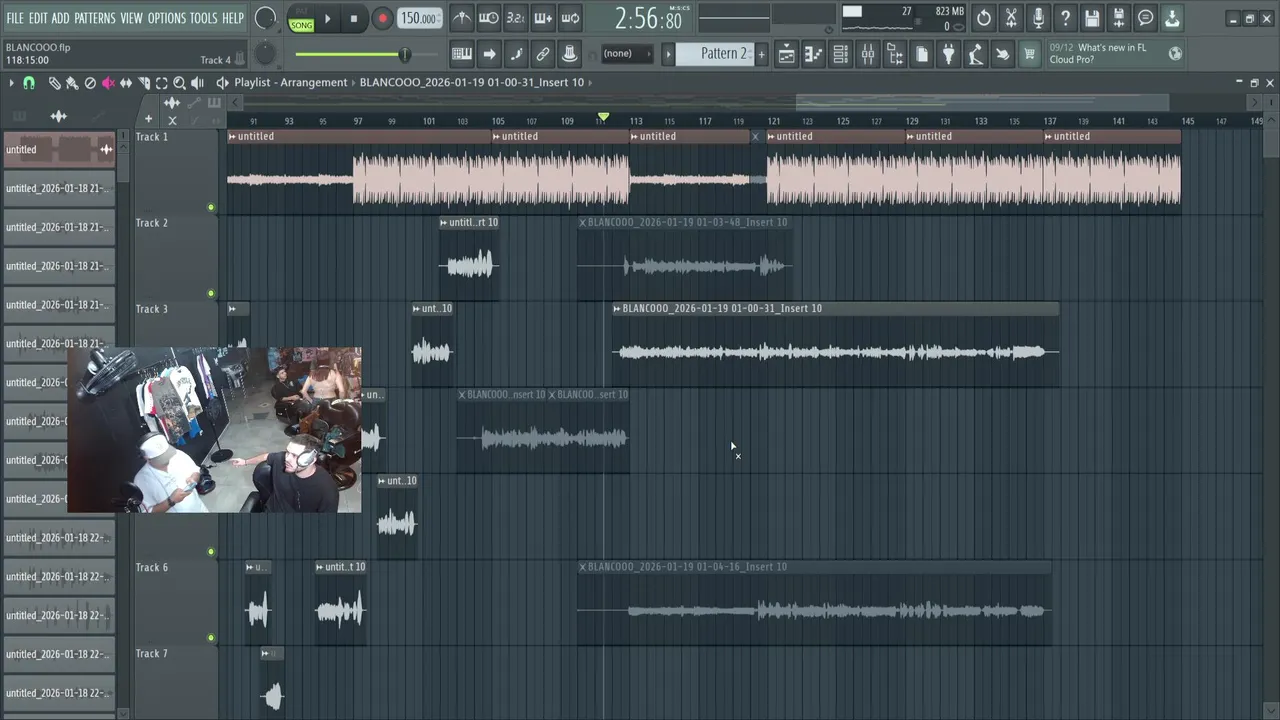The width and height of the screenshot is (1280, 720).
Task: Select the Slice tool in playlist
Action: [x=144, y=83]
